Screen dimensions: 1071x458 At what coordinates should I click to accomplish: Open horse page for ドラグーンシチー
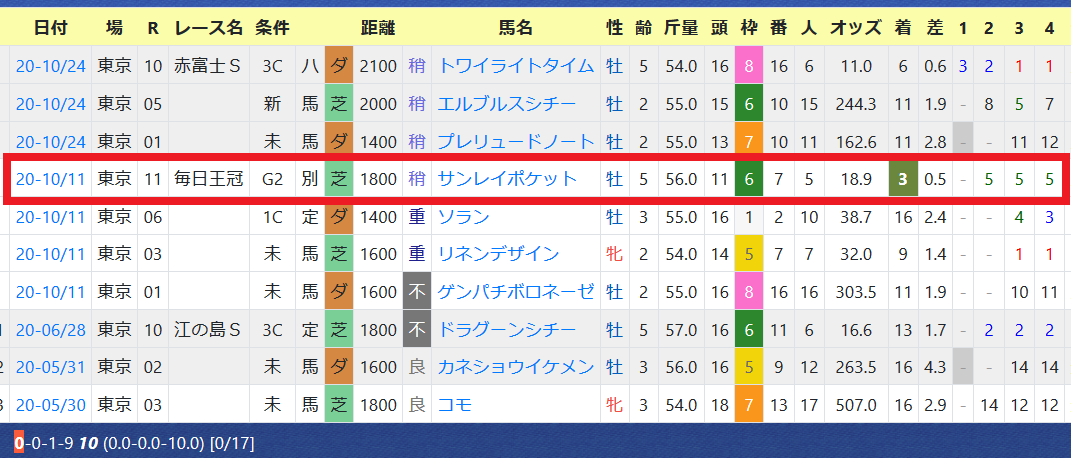coord(506,330)
